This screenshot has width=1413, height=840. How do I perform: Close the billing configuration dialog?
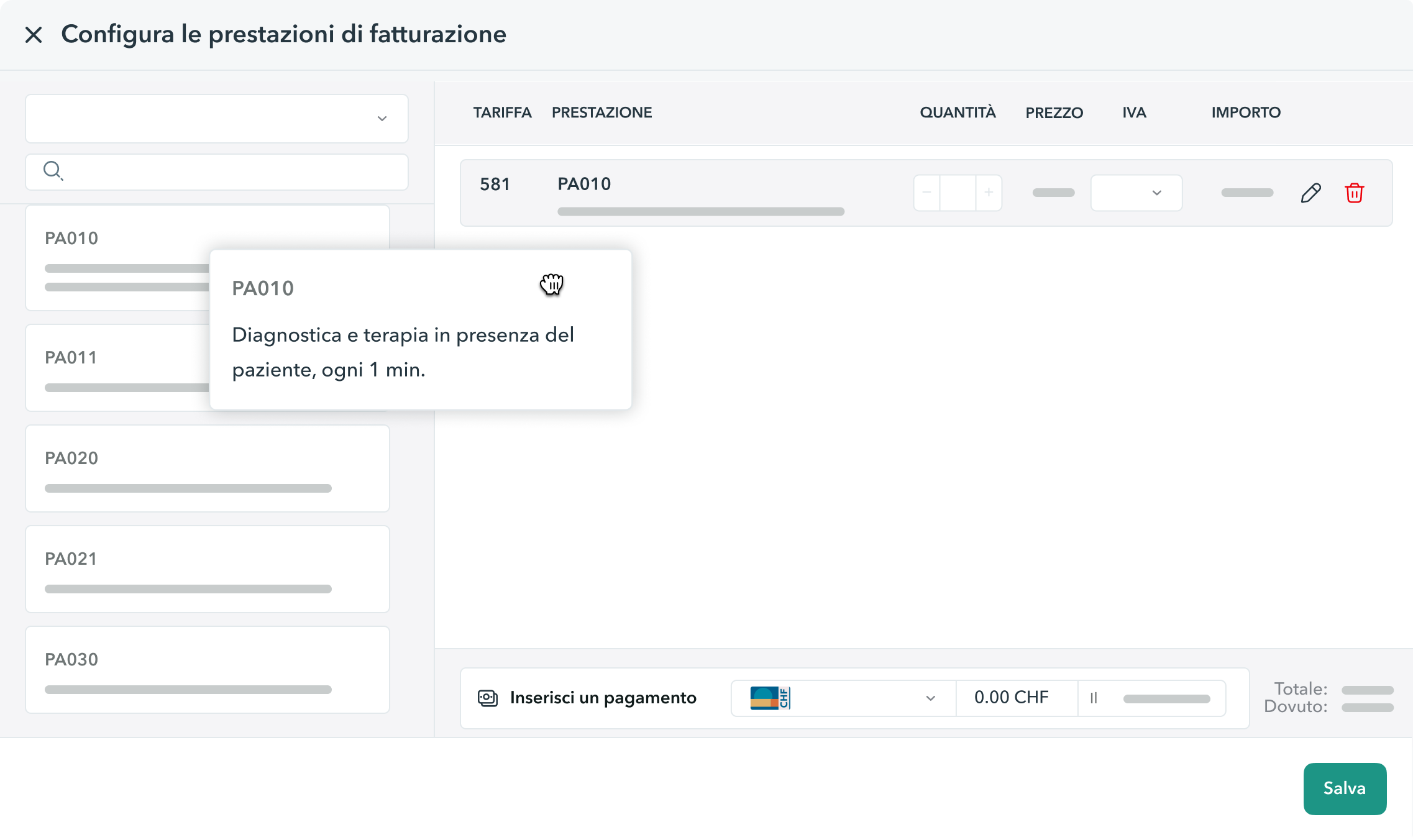point(34,34)
